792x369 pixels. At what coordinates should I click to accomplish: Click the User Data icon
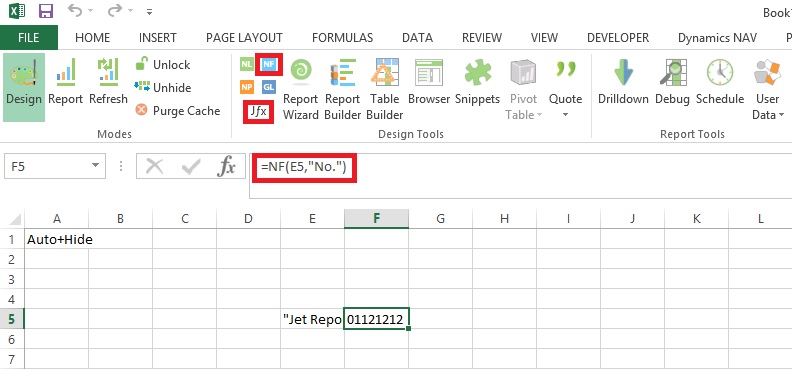pyautogui.click(x=767, y=71)
